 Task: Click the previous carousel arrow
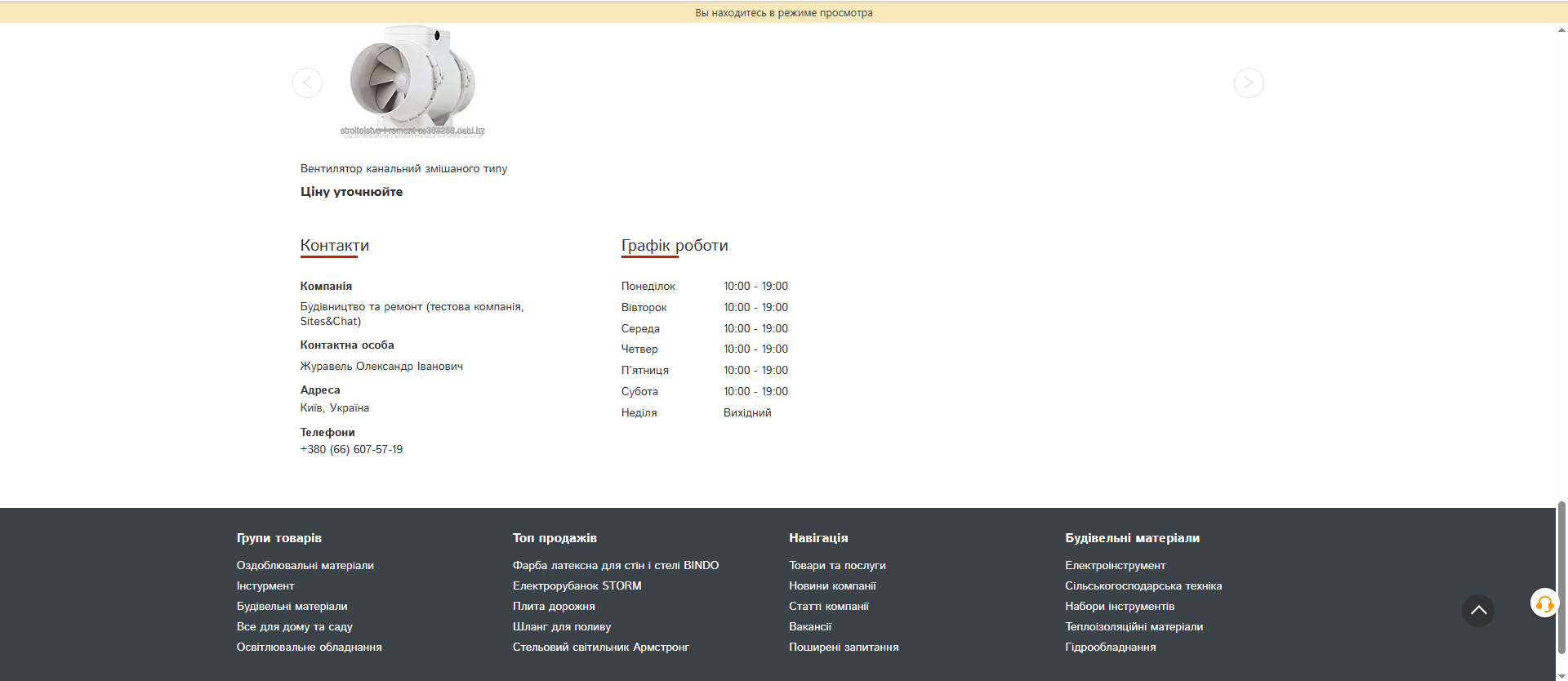[308, 82]
